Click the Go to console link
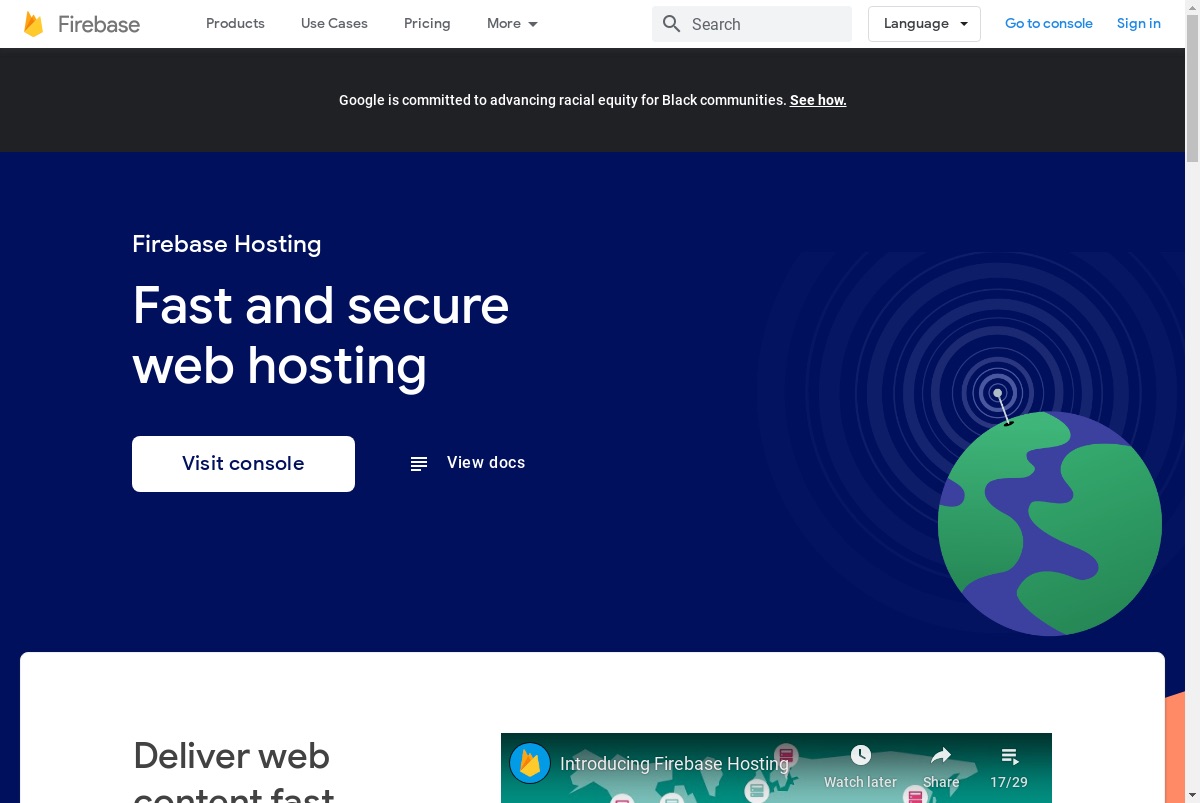The width and height of the screenshot is (1200, 803). (1049, 23)
